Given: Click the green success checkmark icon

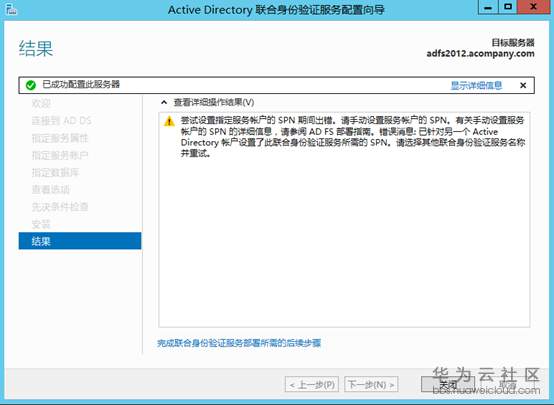Looking at the screenshot, I should (31, 85).
